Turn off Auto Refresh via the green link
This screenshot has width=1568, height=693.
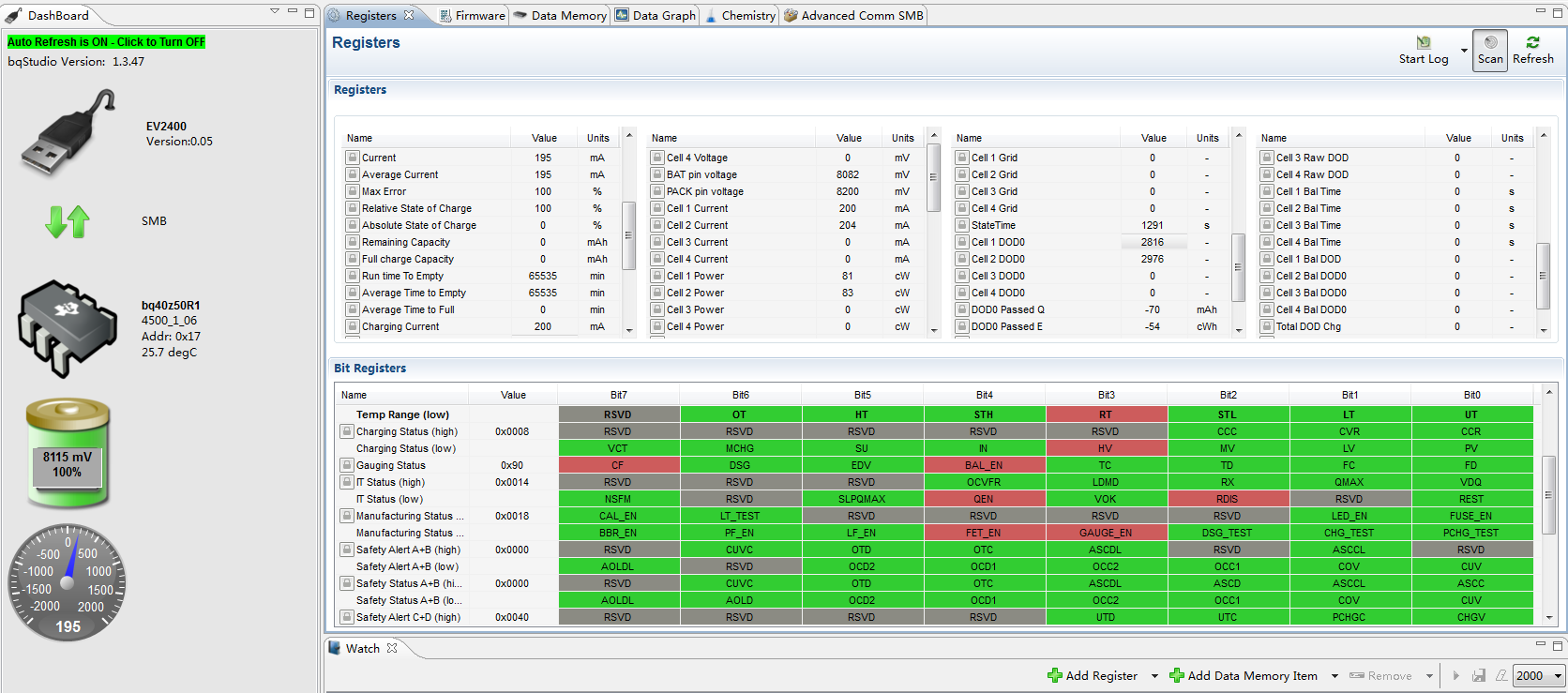pos(106,42)
